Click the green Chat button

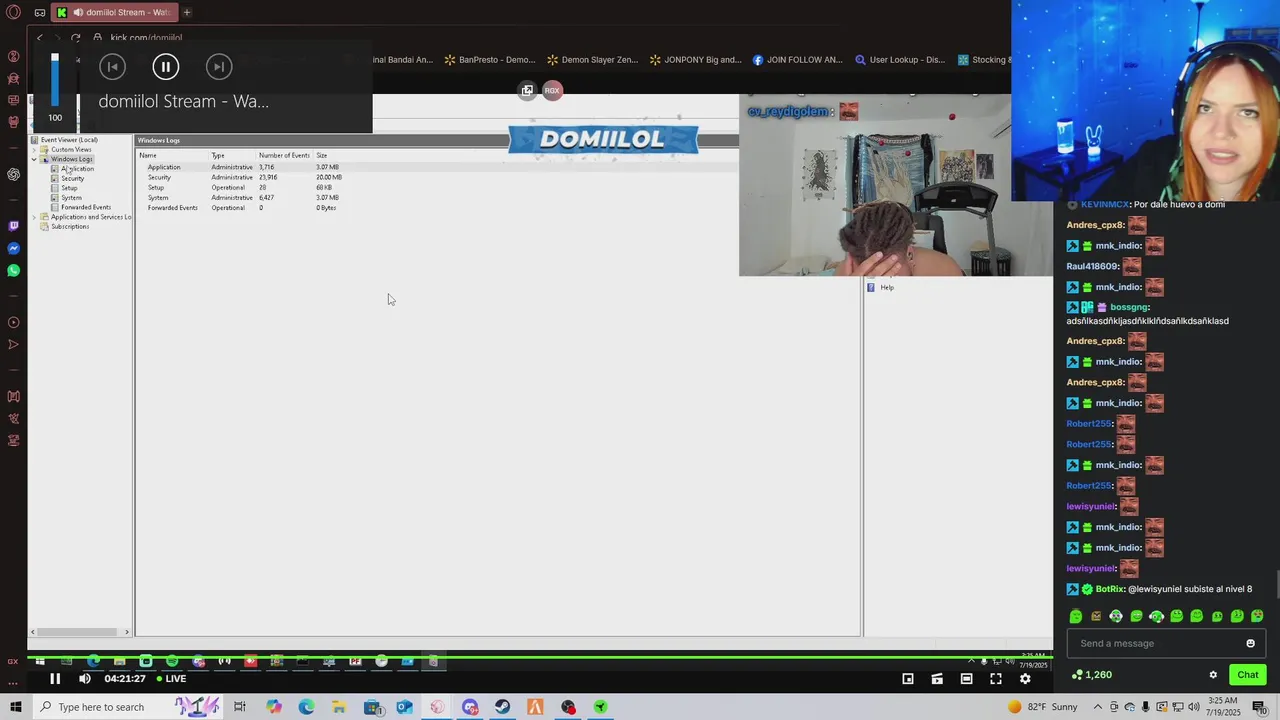[1247, 675]
